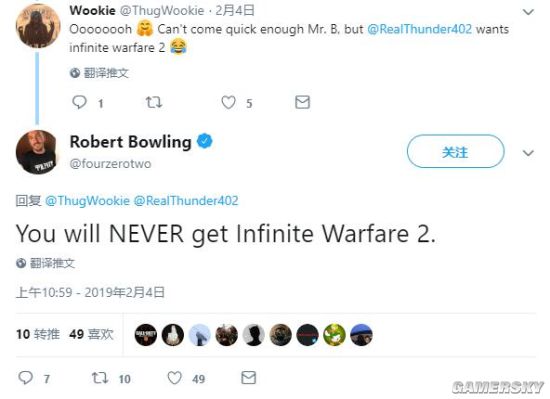Open Wookie's profile picture

38,25
